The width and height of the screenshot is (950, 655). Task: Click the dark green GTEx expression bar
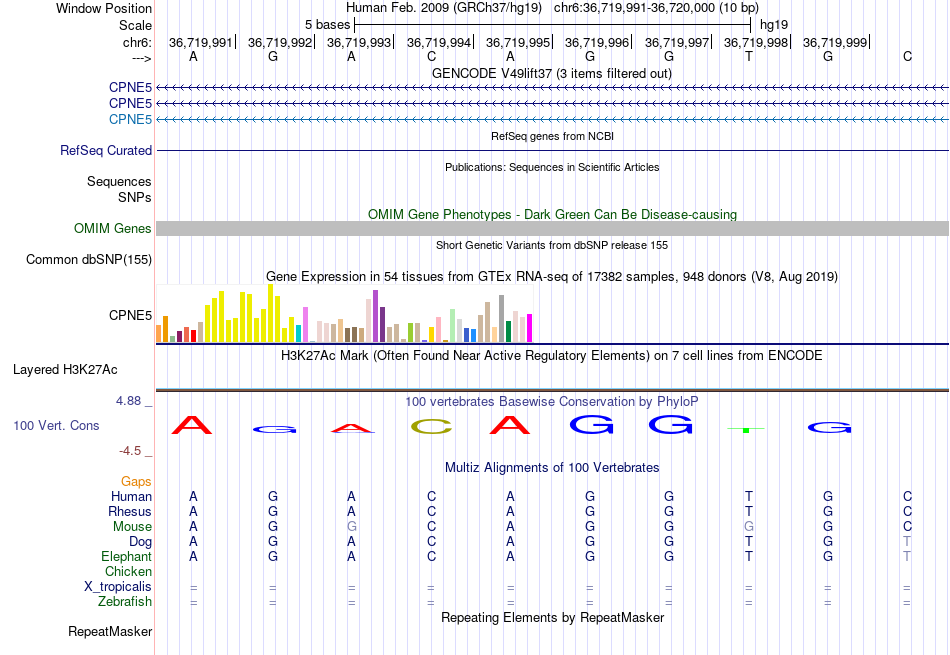coord(509,331)
